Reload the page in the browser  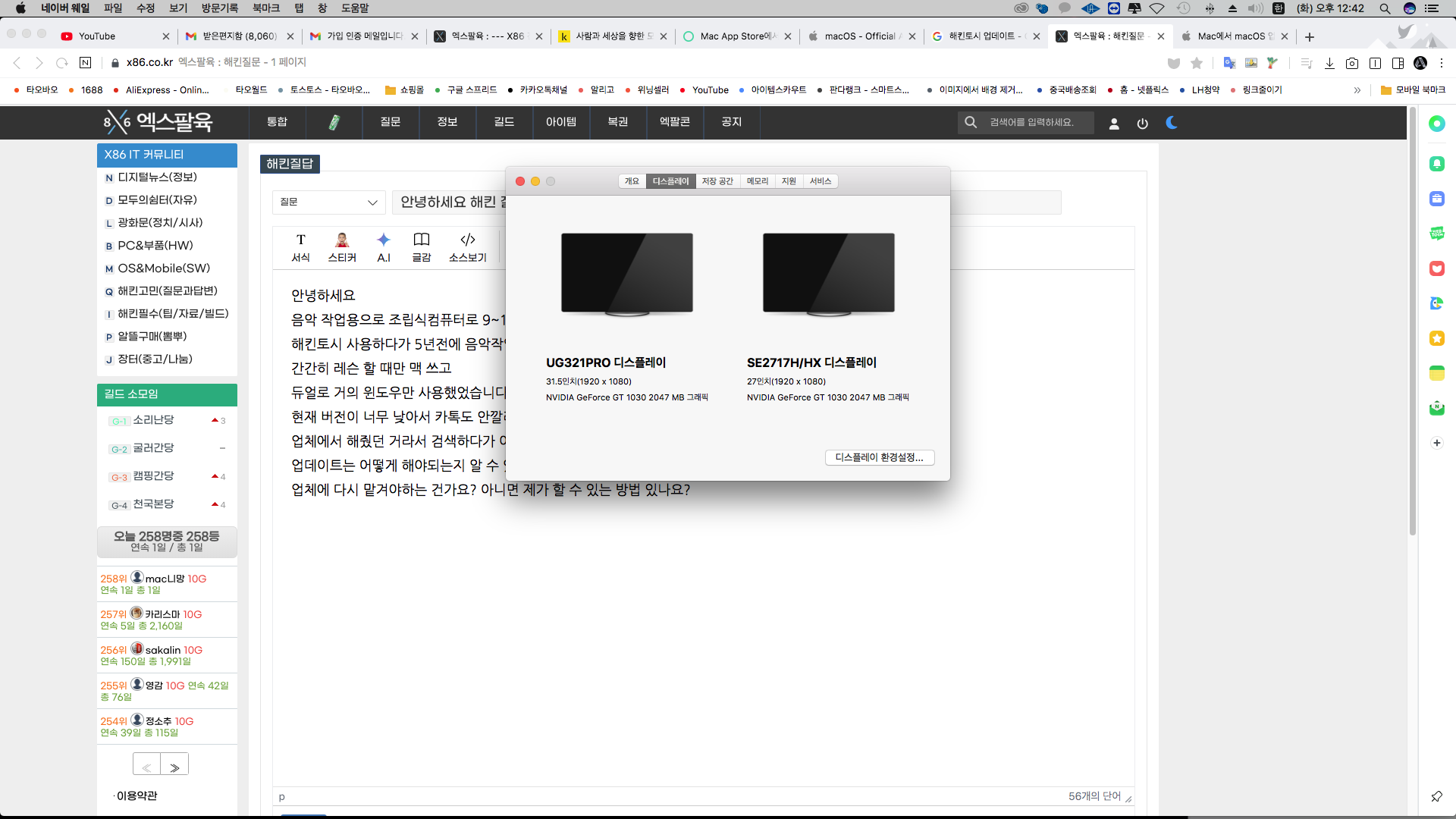[x=62, y=62]
